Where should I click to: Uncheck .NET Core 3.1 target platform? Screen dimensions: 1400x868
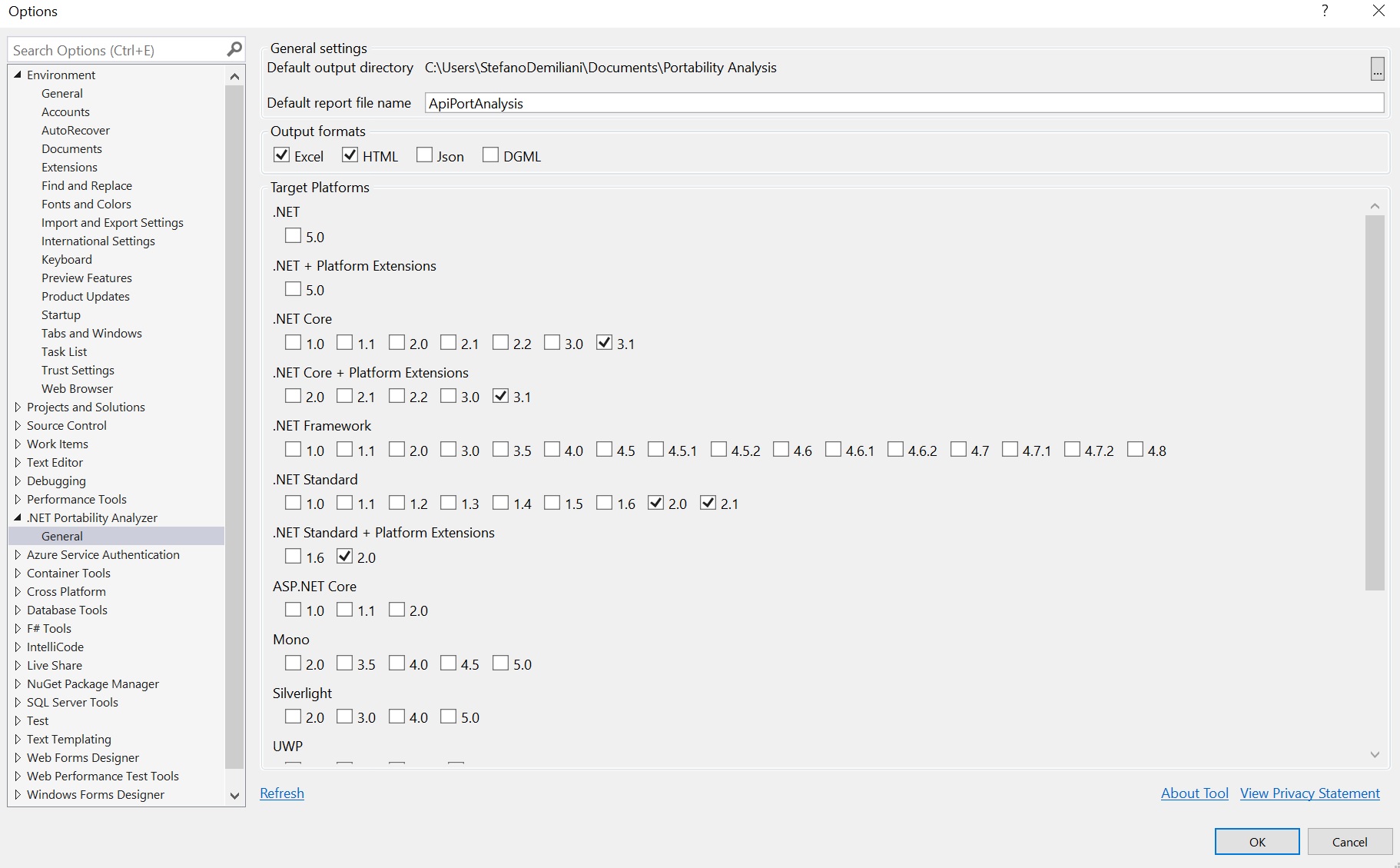pos(605,343)
